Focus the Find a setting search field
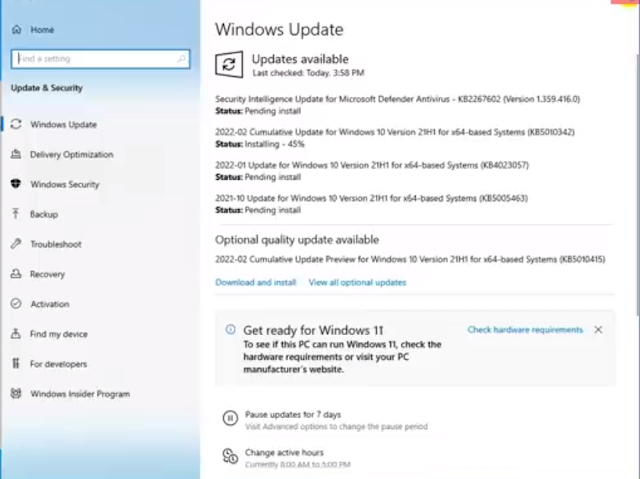640x479 pixels. 100,59
